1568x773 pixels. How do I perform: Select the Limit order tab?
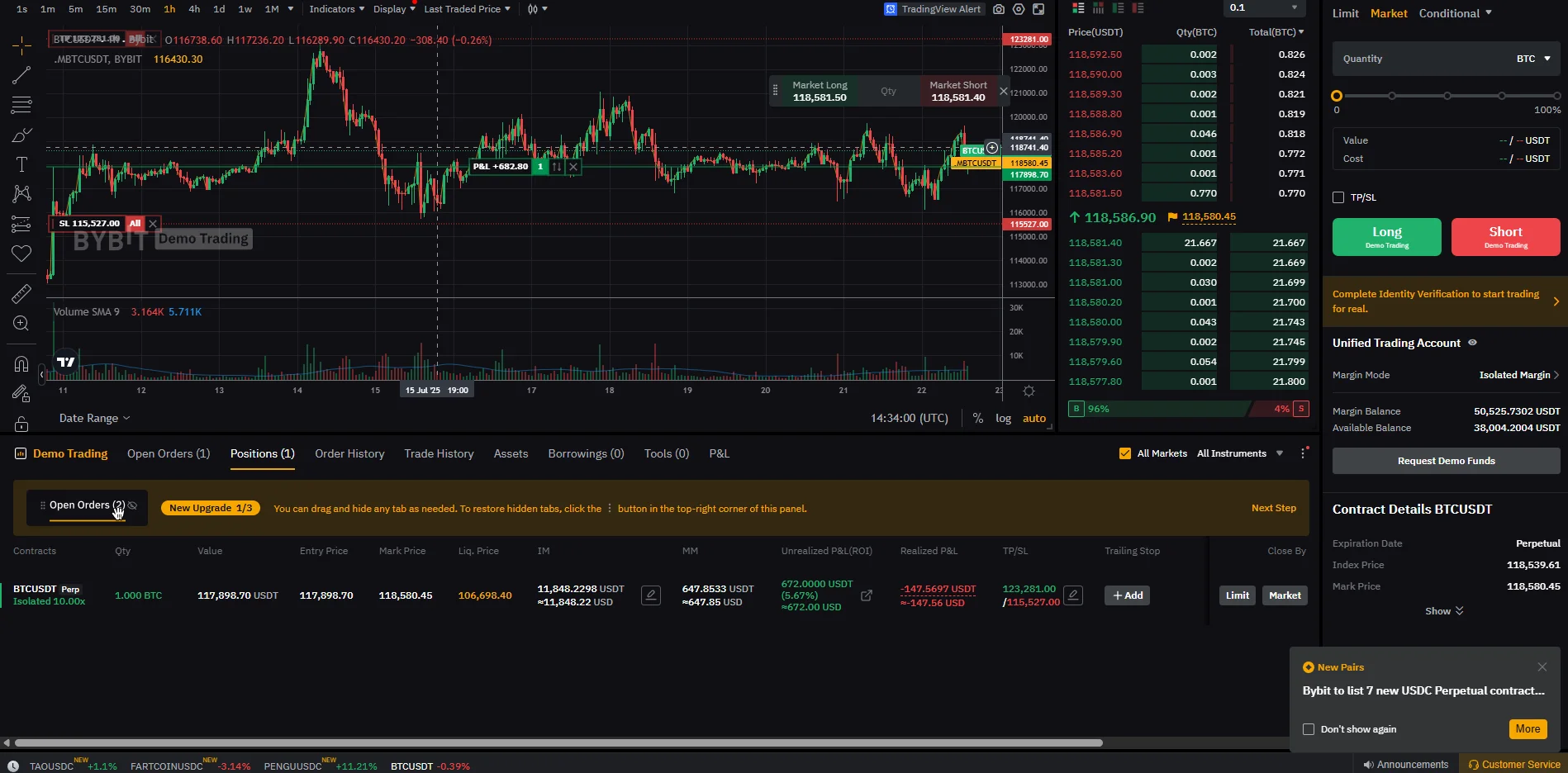click(1345, 13)
